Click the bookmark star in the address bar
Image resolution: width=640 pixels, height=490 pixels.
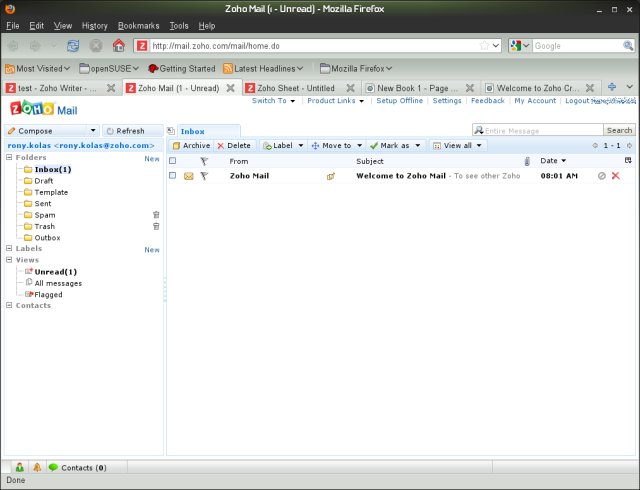point(485,46)
